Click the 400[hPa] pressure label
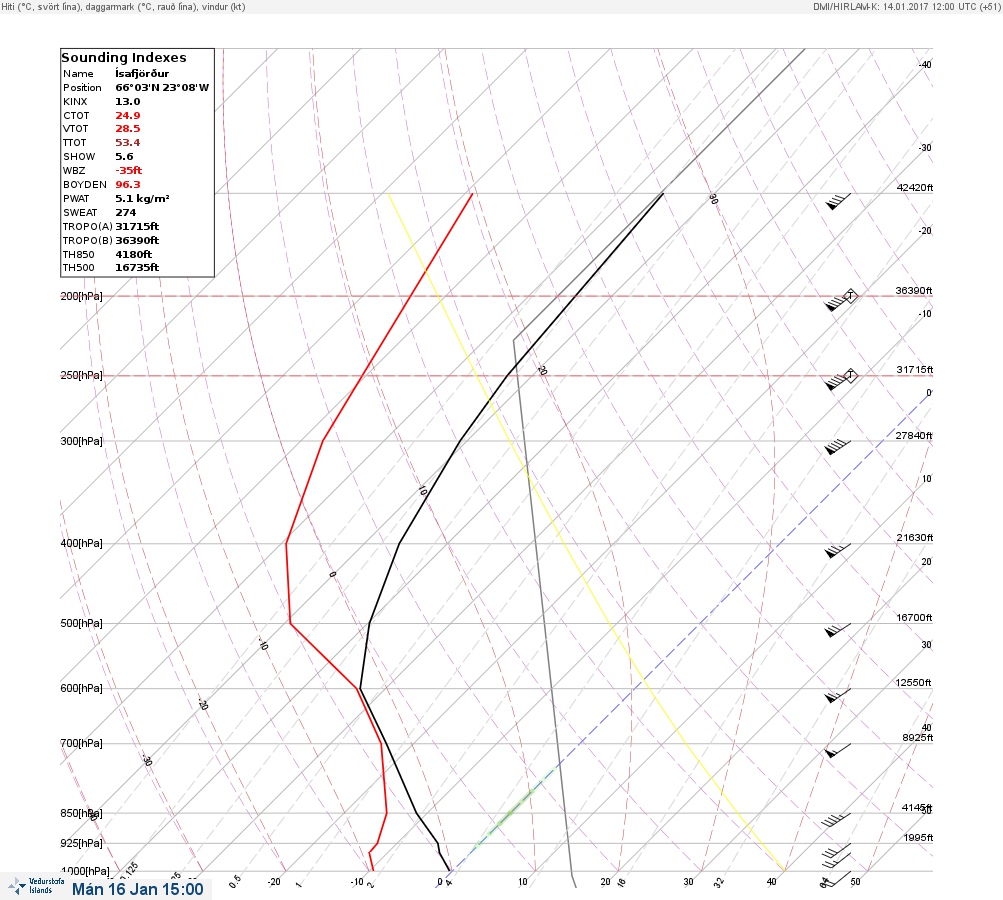Screen dimensions: 1003x900 click(81, 543)
